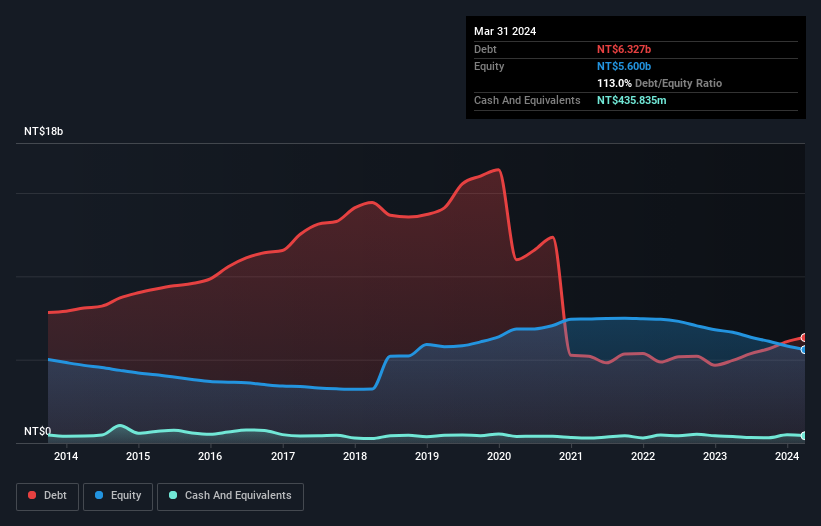Click the 2014 x-axis label
The image size is (821, 526).
66,456
